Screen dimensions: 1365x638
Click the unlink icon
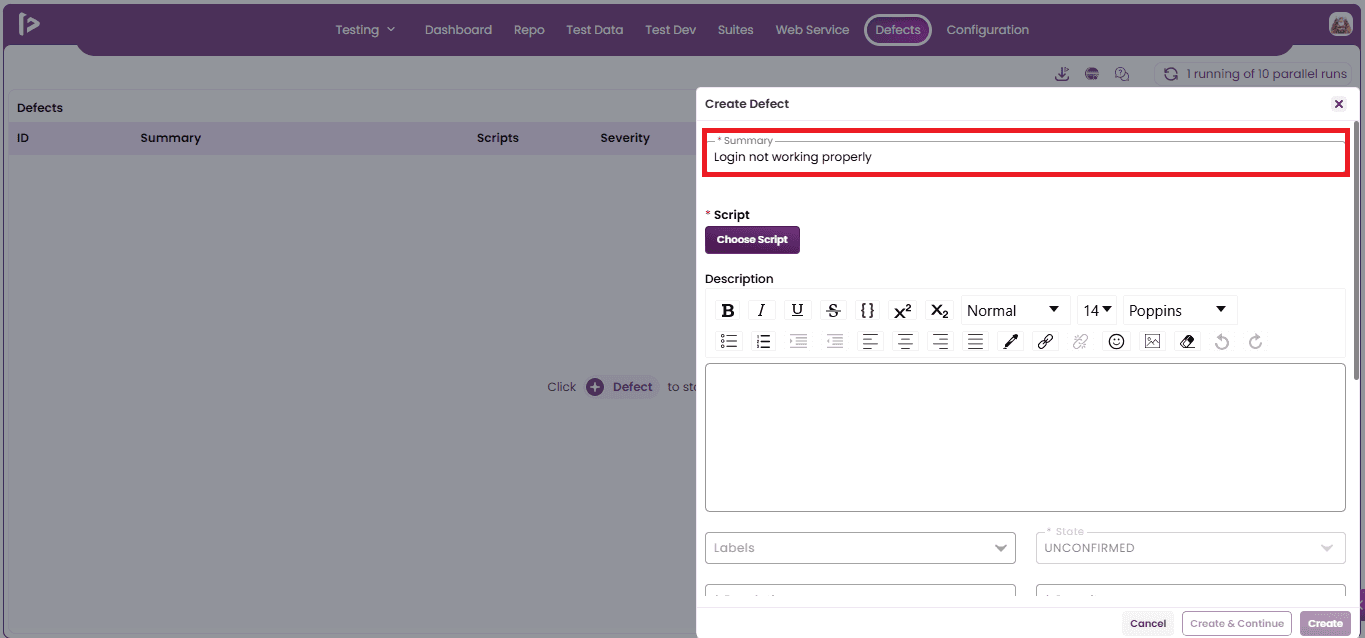tap(1080, 342)
